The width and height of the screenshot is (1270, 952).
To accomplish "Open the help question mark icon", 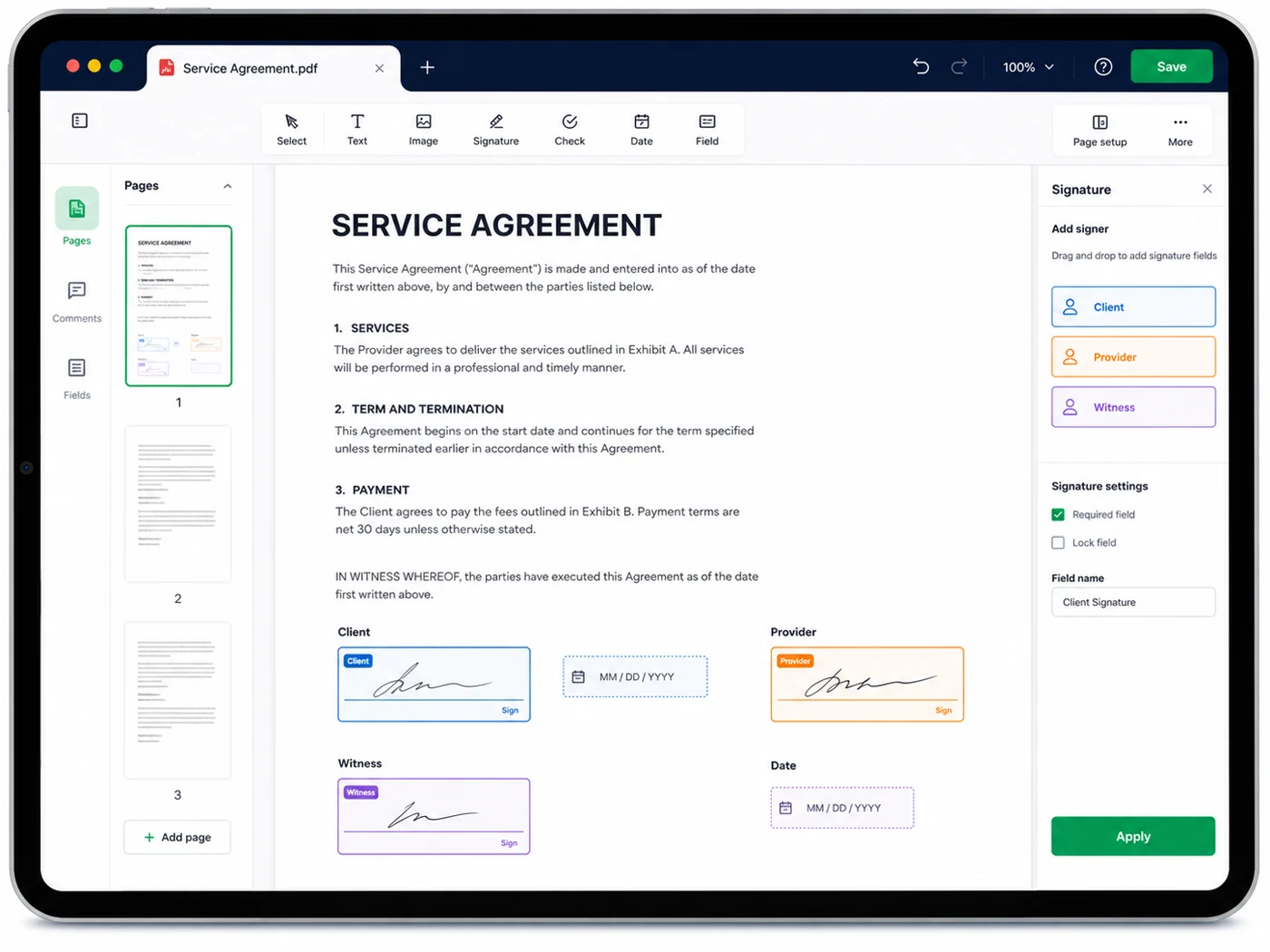I will pyautogui.click(x=1103, y=66).
